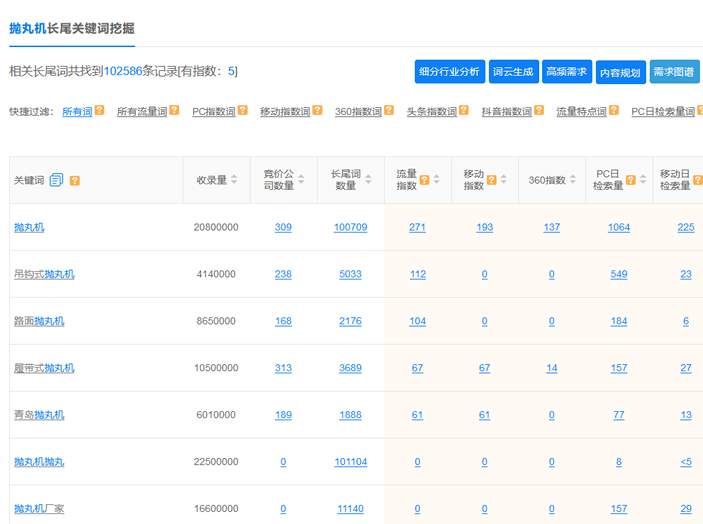
Task: Open keyword link 抛丸机抛丸
Action: coord(39,462)
